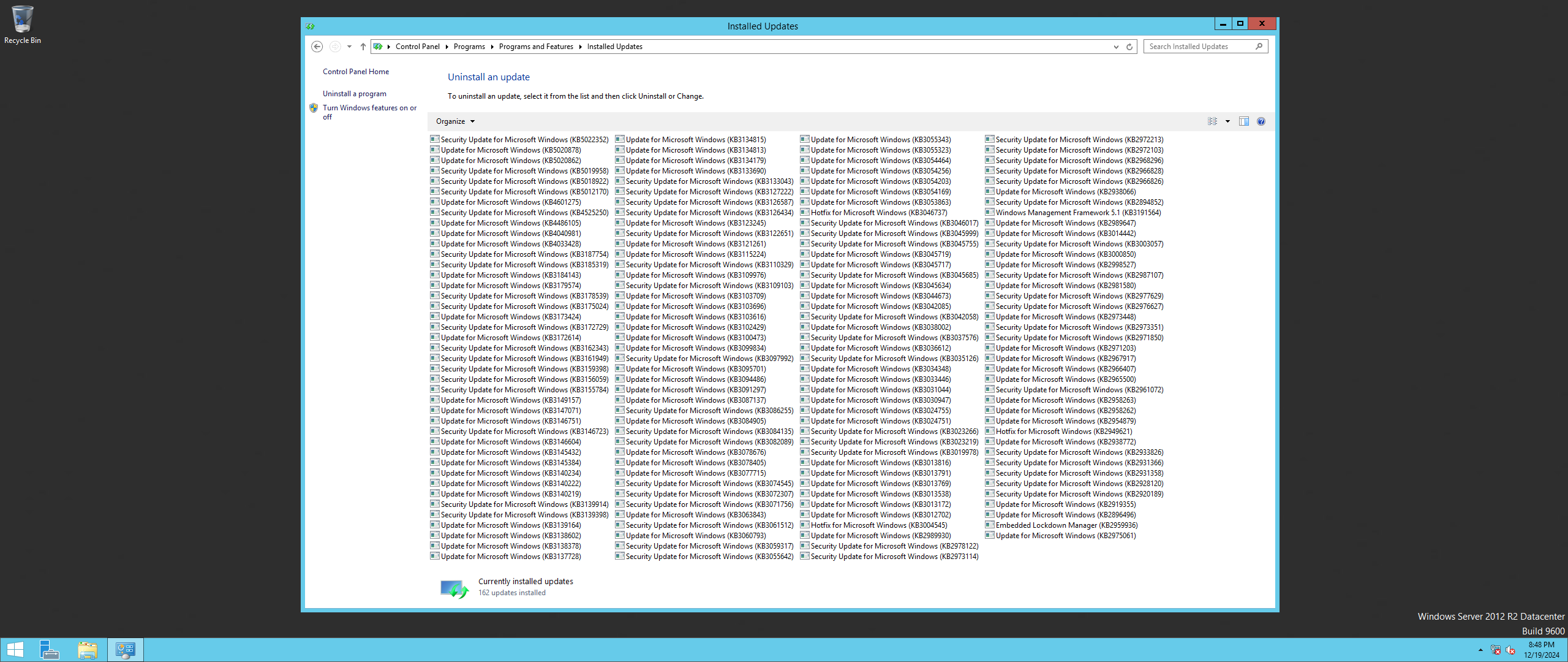Select Update for Microsoft Windows KB4601275

pos(506,202)
